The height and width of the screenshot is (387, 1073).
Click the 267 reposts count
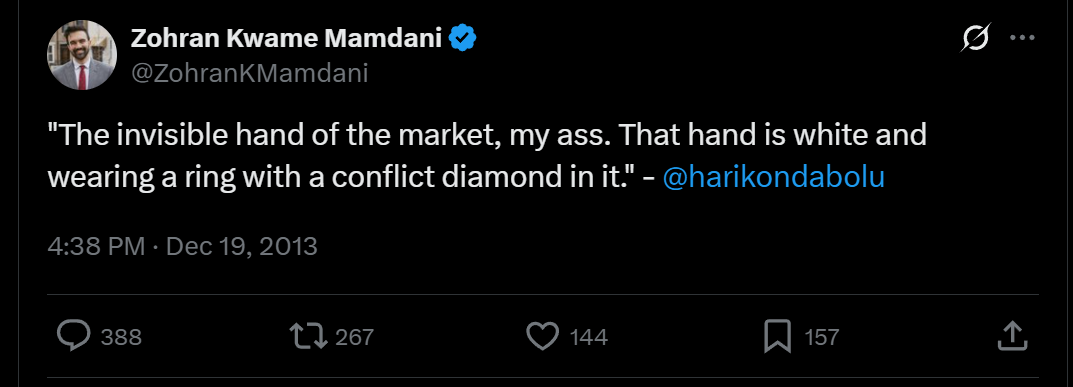[354, 337]
